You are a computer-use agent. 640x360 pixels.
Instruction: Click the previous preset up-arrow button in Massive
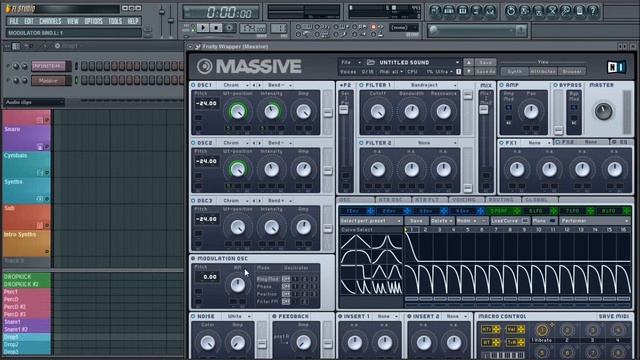coord(469,62)
